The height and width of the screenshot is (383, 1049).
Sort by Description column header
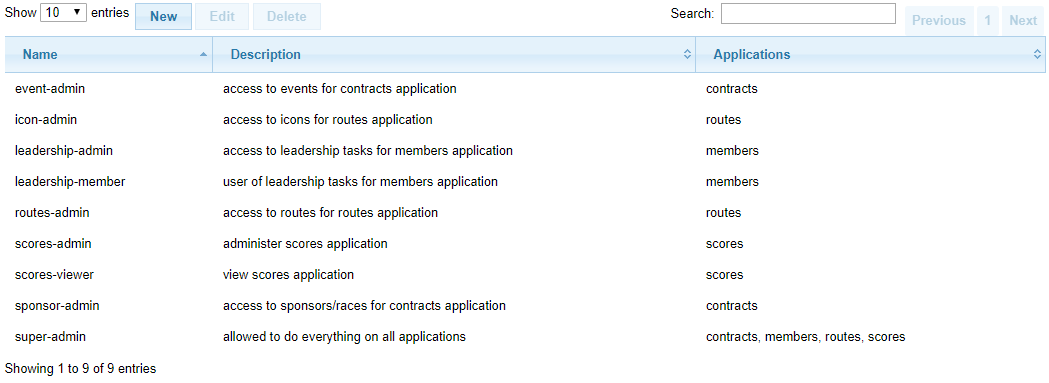[454, 55]
